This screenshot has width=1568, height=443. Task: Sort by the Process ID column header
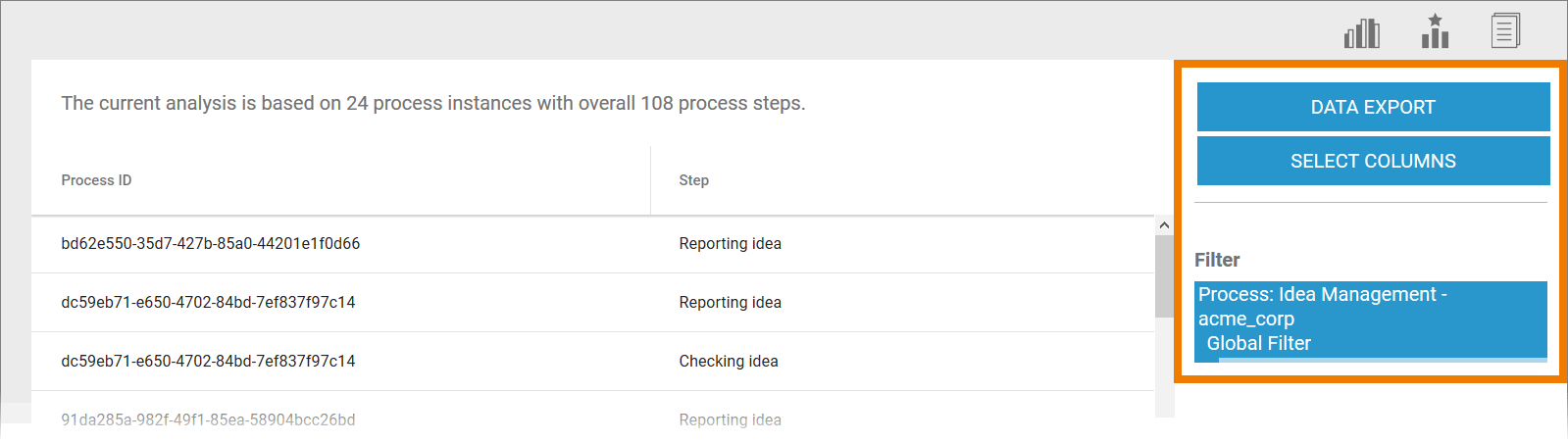click(96, 180)
